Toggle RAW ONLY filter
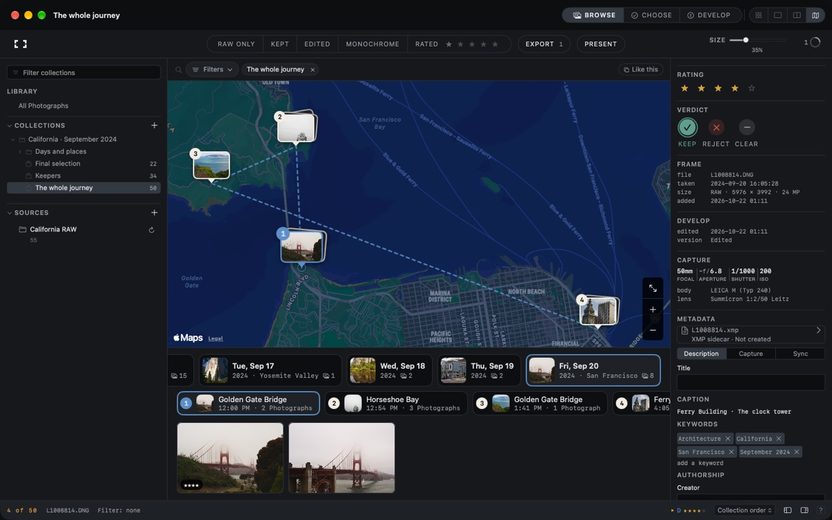The height and width of the screenshot is (520, 832). pos(236,44)
